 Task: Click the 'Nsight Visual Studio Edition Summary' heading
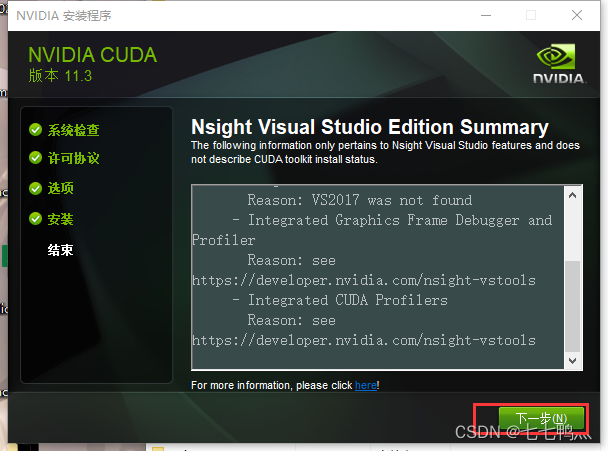[370, 127]
